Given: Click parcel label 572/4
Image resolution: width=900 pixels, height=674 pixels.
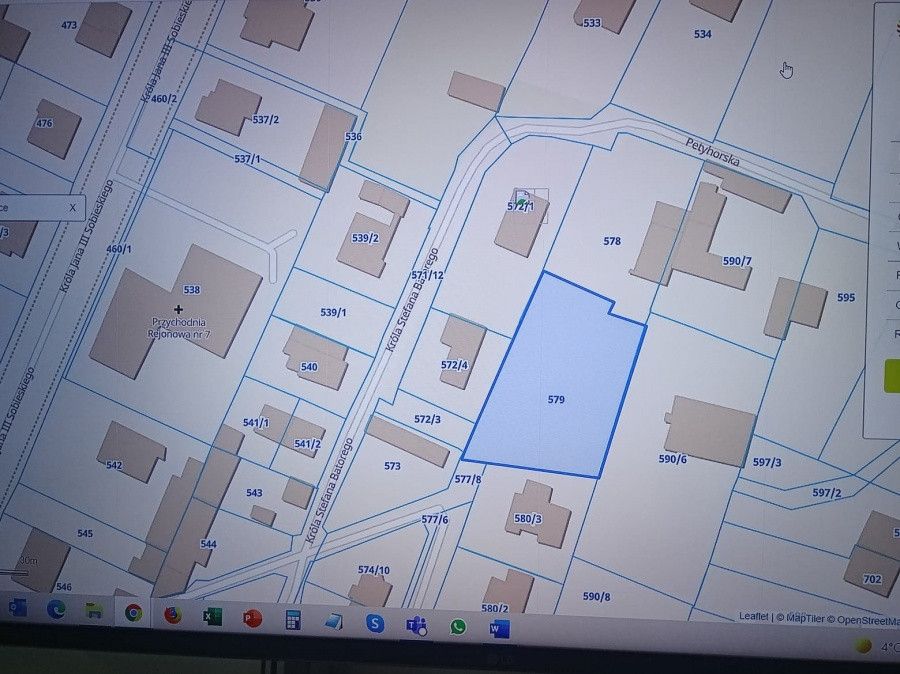Looking at the screenshot, I should tap(454, 365).
